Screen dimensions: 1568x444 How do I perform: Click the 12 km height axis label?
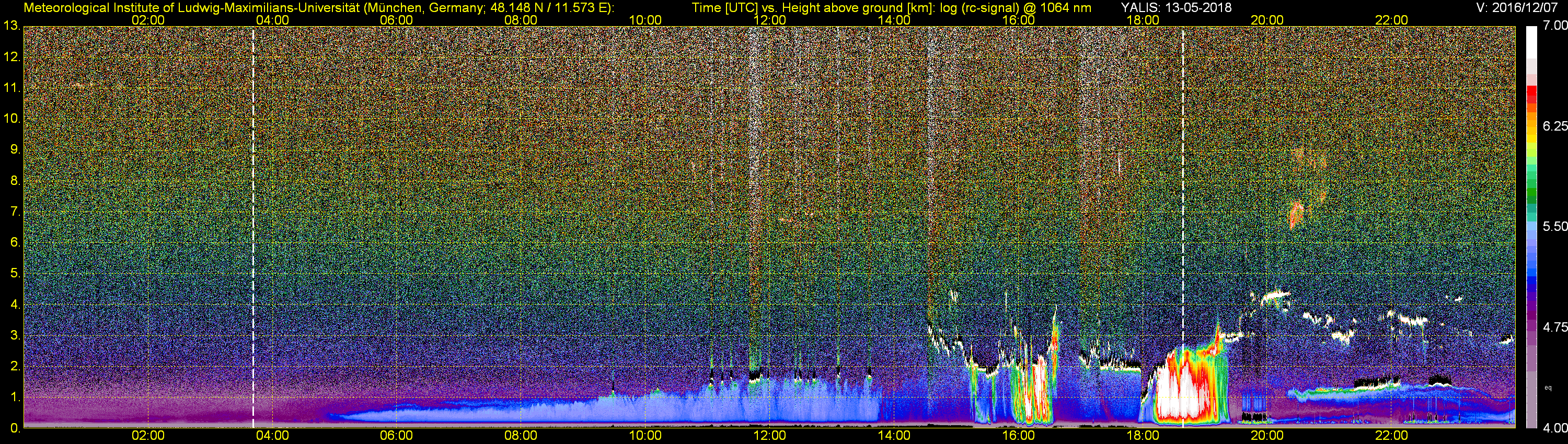pos(11,57)
